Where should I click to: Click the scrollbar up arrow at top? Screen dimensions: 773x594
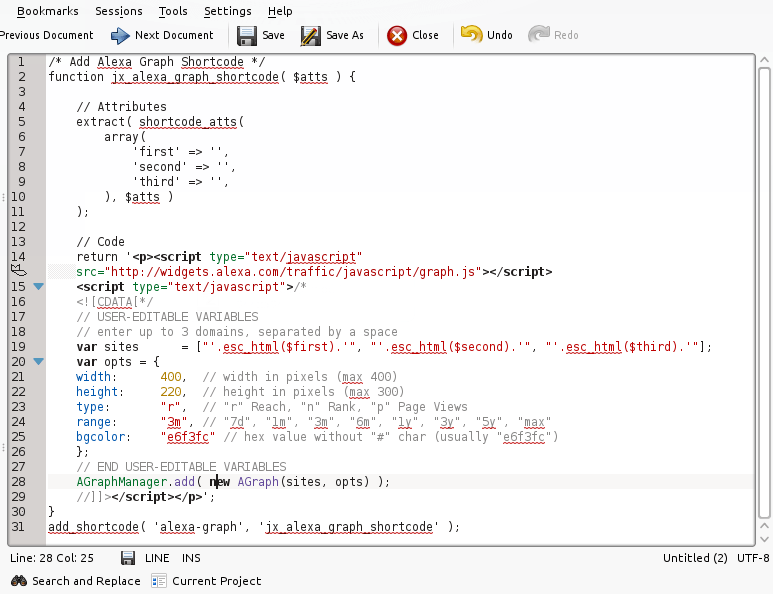[764, 60]
